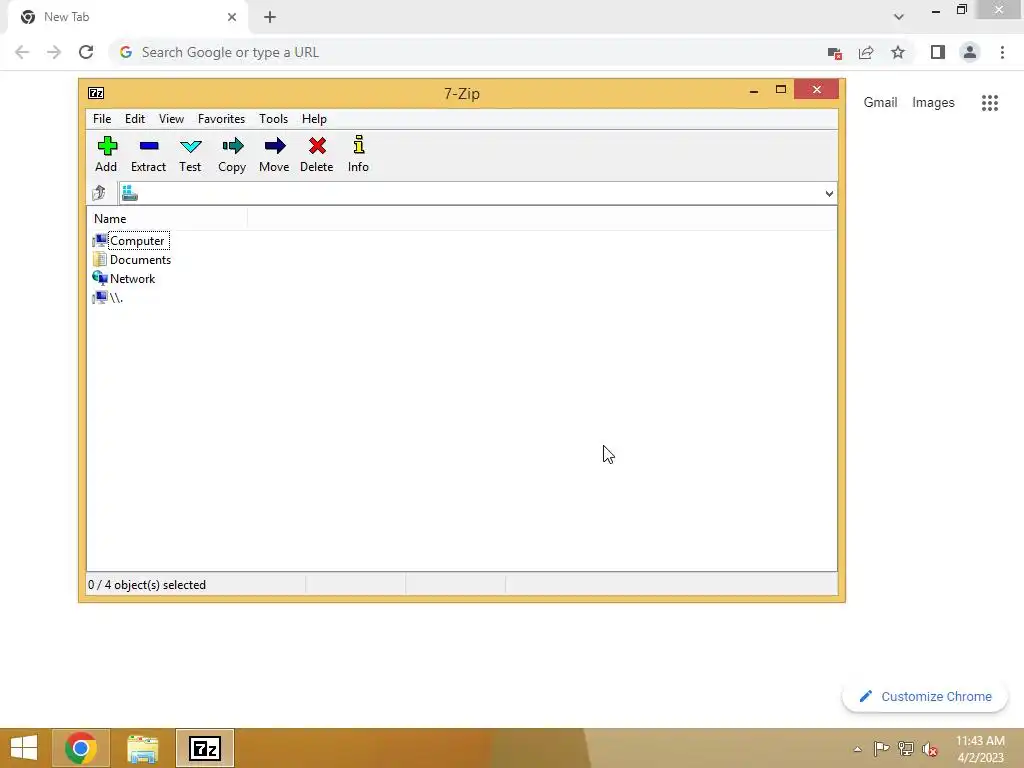Open the Edit menu
The height and width of the screenshot is (768, 1024).
click(135, 119)
